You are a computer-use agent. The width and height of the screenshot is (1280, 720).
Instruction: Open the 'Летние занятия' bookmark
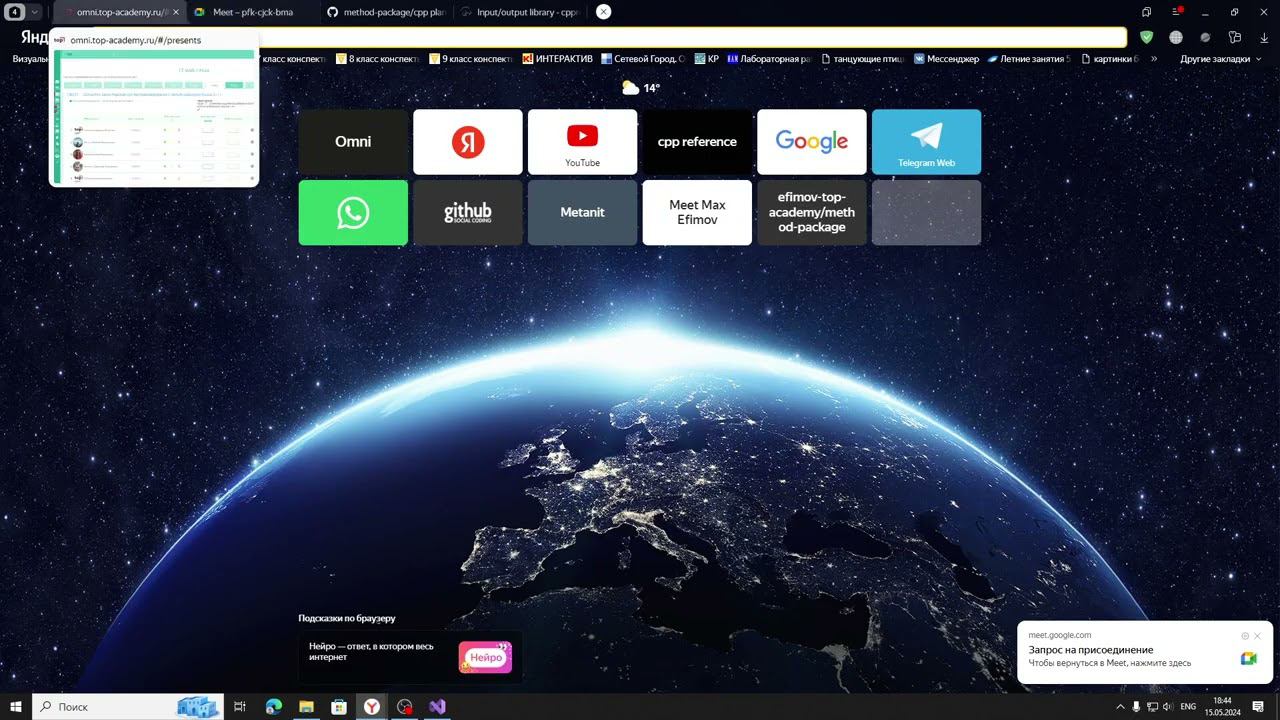[1029, 59]
